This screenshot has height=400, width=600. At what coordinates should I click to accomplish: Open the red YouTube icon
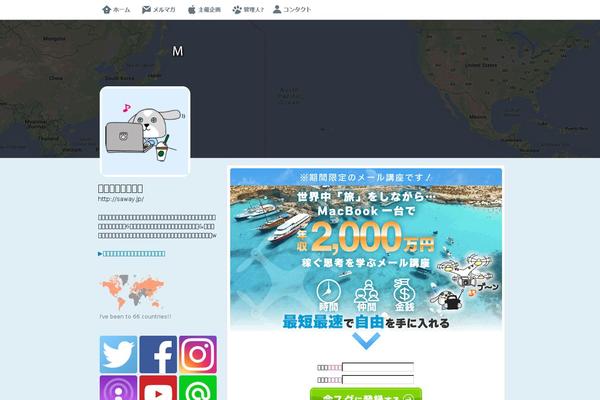[158, 388]
